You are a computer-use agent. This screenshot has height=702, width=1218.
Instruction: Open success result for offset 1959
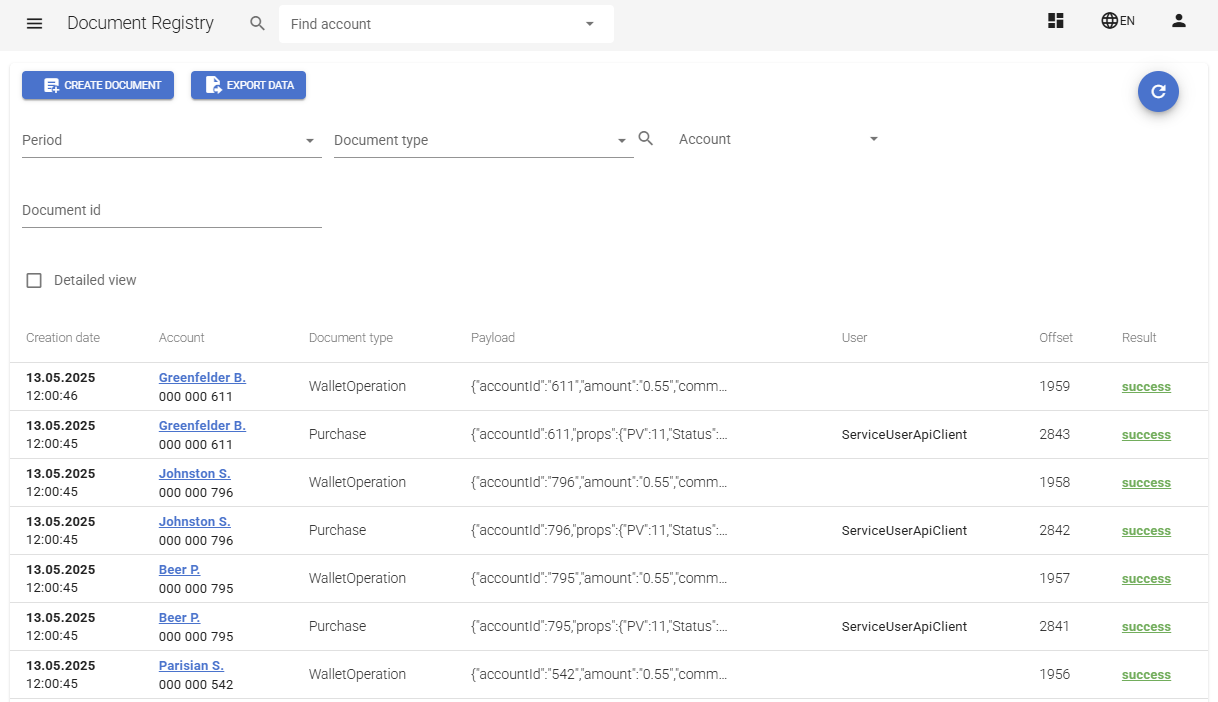[1145, 387]
